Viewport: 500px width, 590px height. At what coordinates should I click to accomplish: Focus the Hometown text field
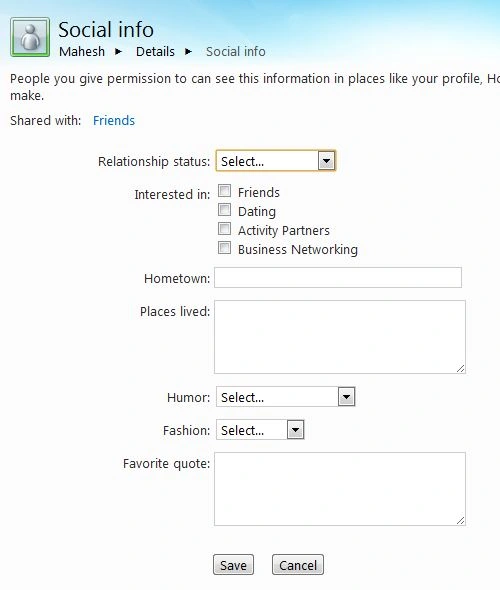click(x=338, y=278)
